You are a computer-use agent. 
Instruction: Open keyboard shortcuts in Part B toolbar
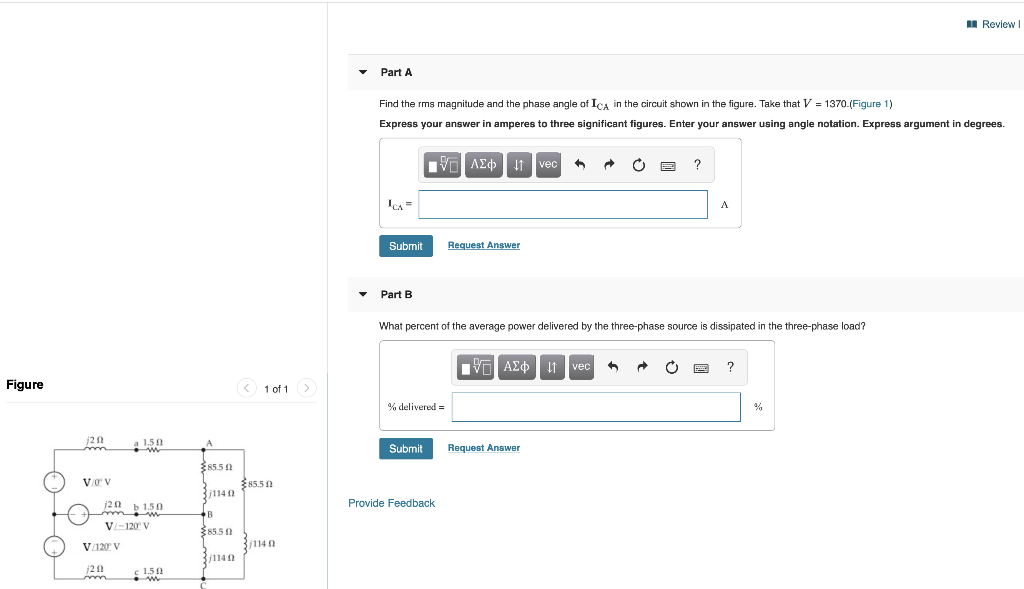[x=701, y=368]
